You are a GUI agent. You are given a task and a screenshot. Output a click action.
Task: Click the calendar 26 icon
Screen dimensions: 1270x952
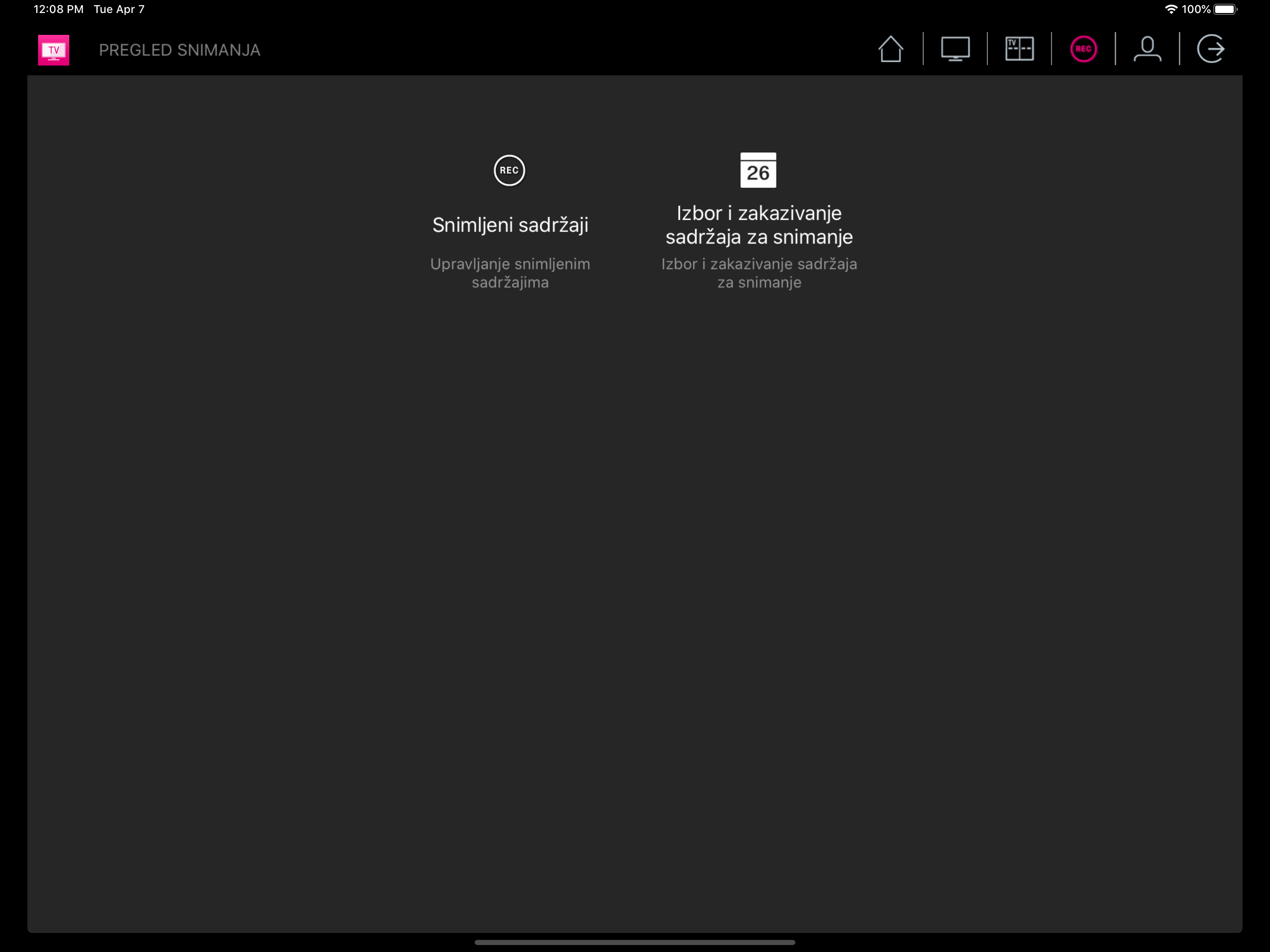[759, 170]
